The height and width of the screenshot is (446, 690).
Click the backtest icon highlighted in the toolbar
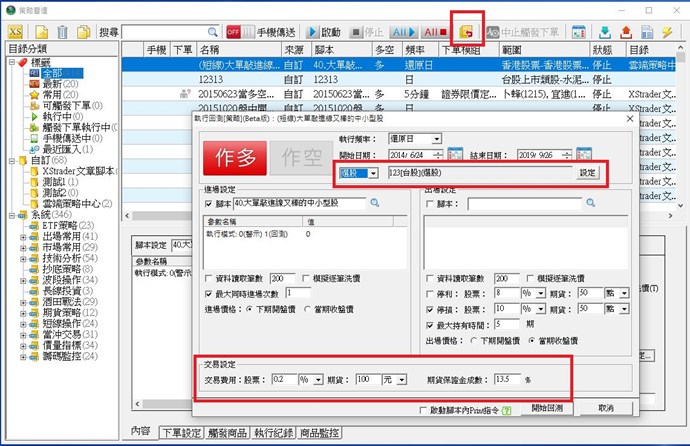tap(468, 32)
